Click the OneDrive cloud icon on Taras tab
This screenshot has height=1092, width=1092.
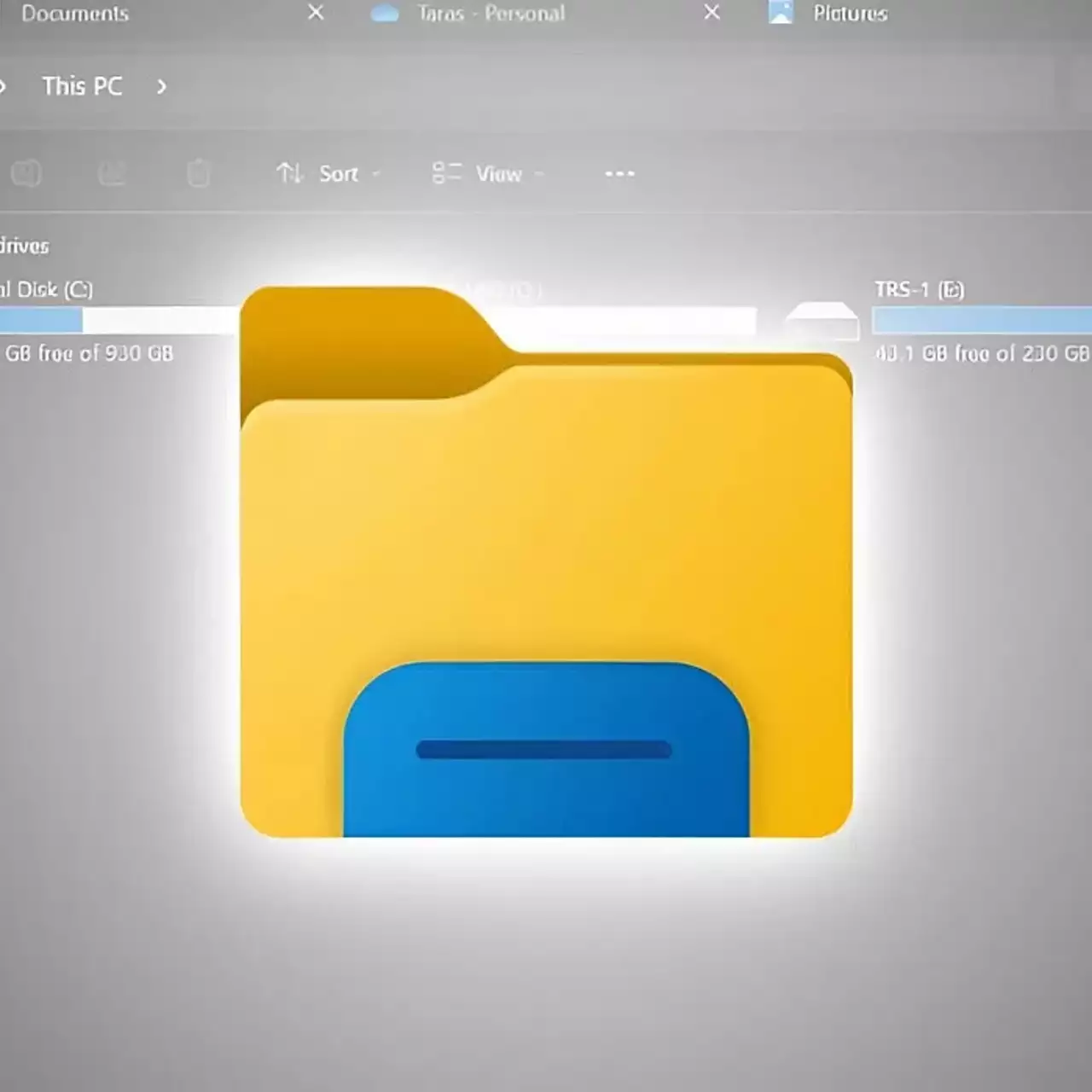pos(385,14)
